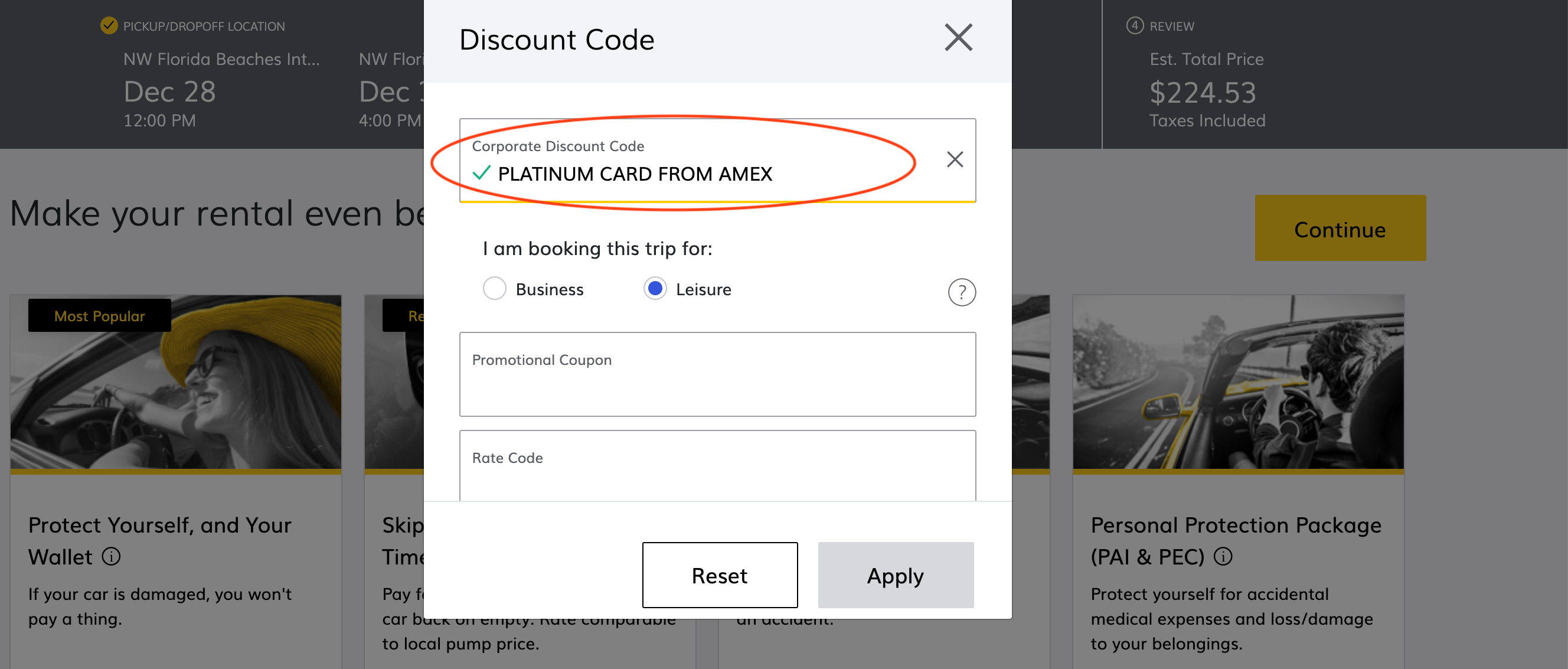Select the Pickup/Dropoff Location step heading

(204, 26)
